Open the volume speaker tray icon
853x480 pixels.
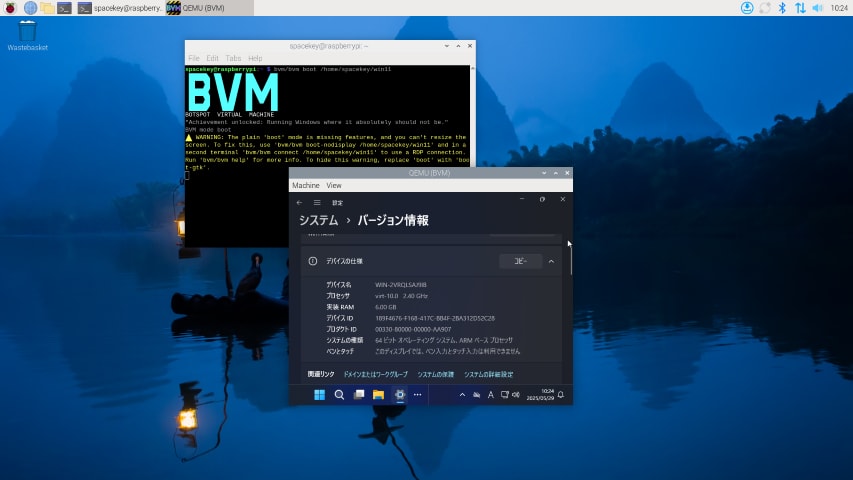pos(817,8)
